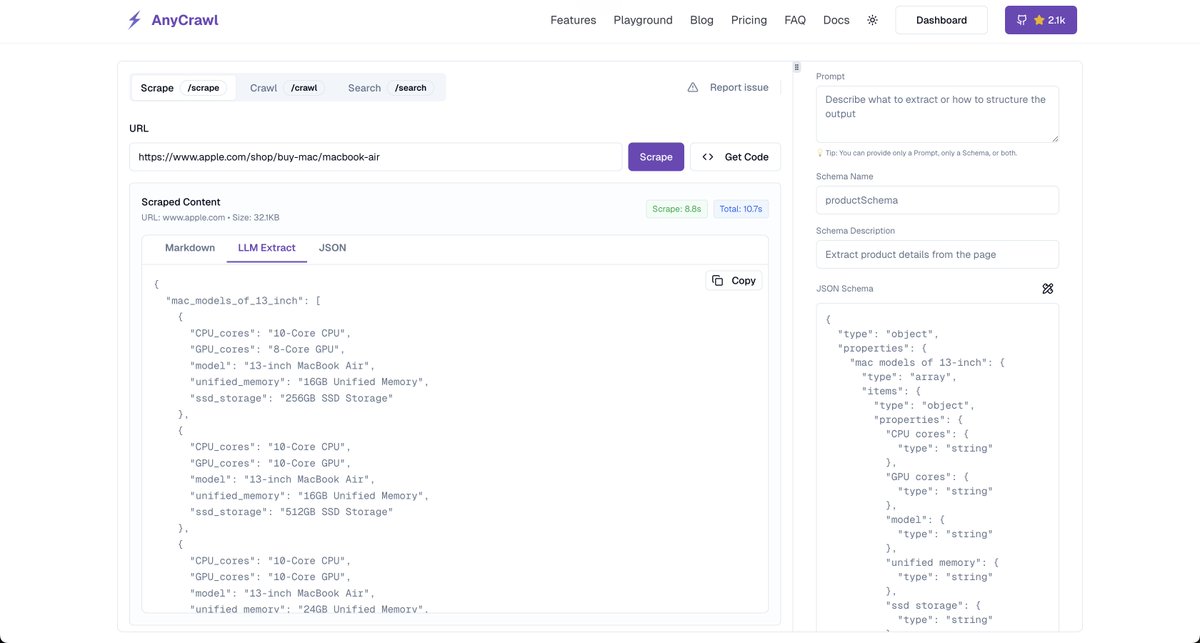1200x643 pixels.
Task: Click the "Scraped Content" heading
Action: pos(181,202)
